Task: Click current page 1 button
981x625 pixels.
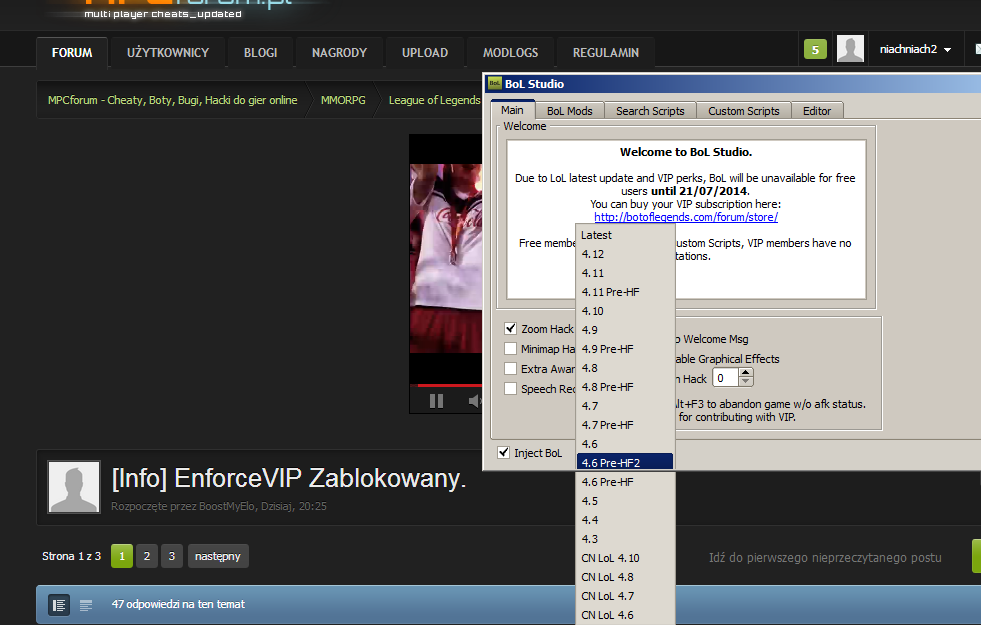Action: pyautogui.click(x=122, y=556)
